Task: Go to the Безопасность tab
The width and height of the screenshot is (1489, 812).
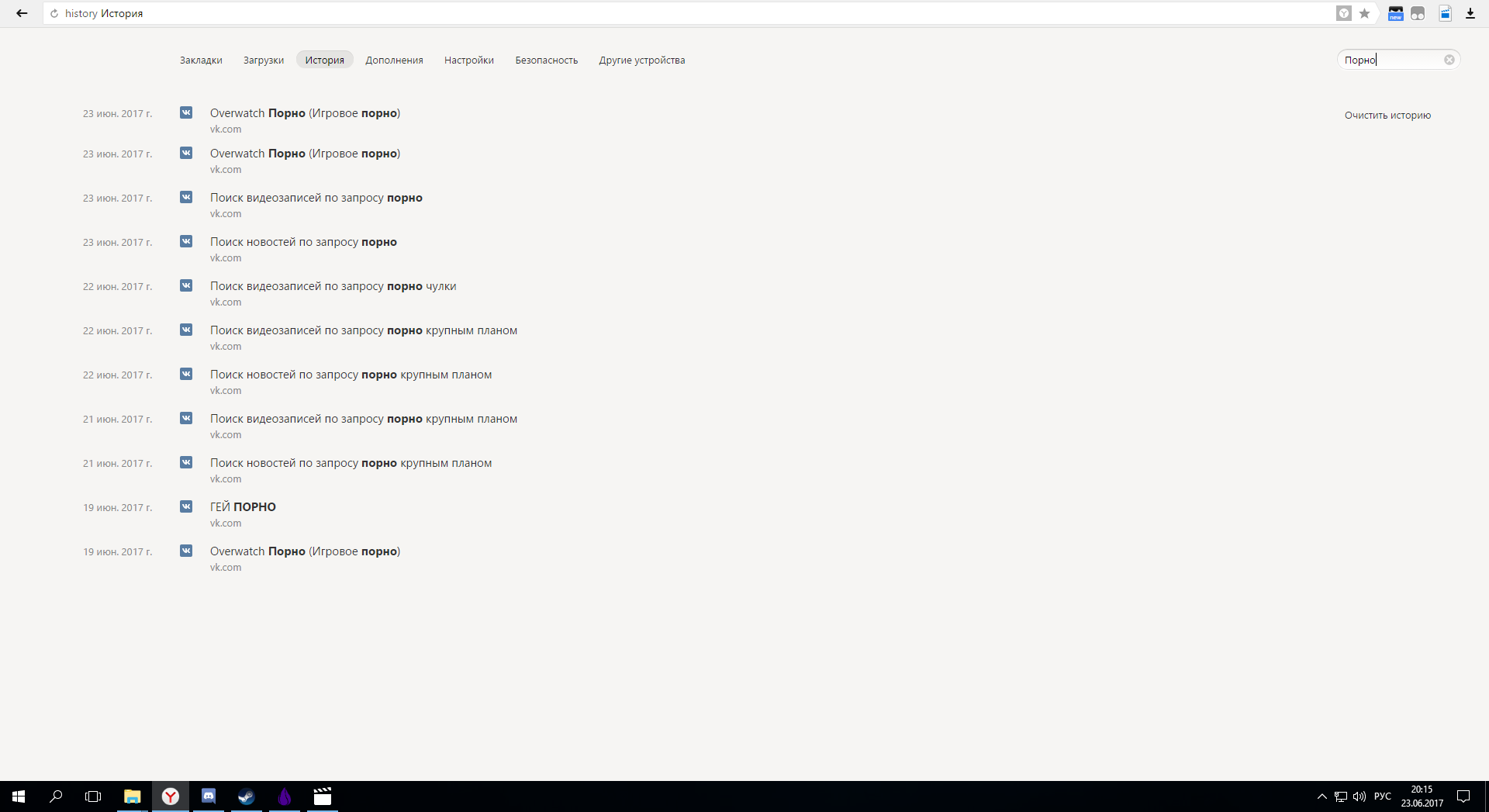Action: point(547,60)
